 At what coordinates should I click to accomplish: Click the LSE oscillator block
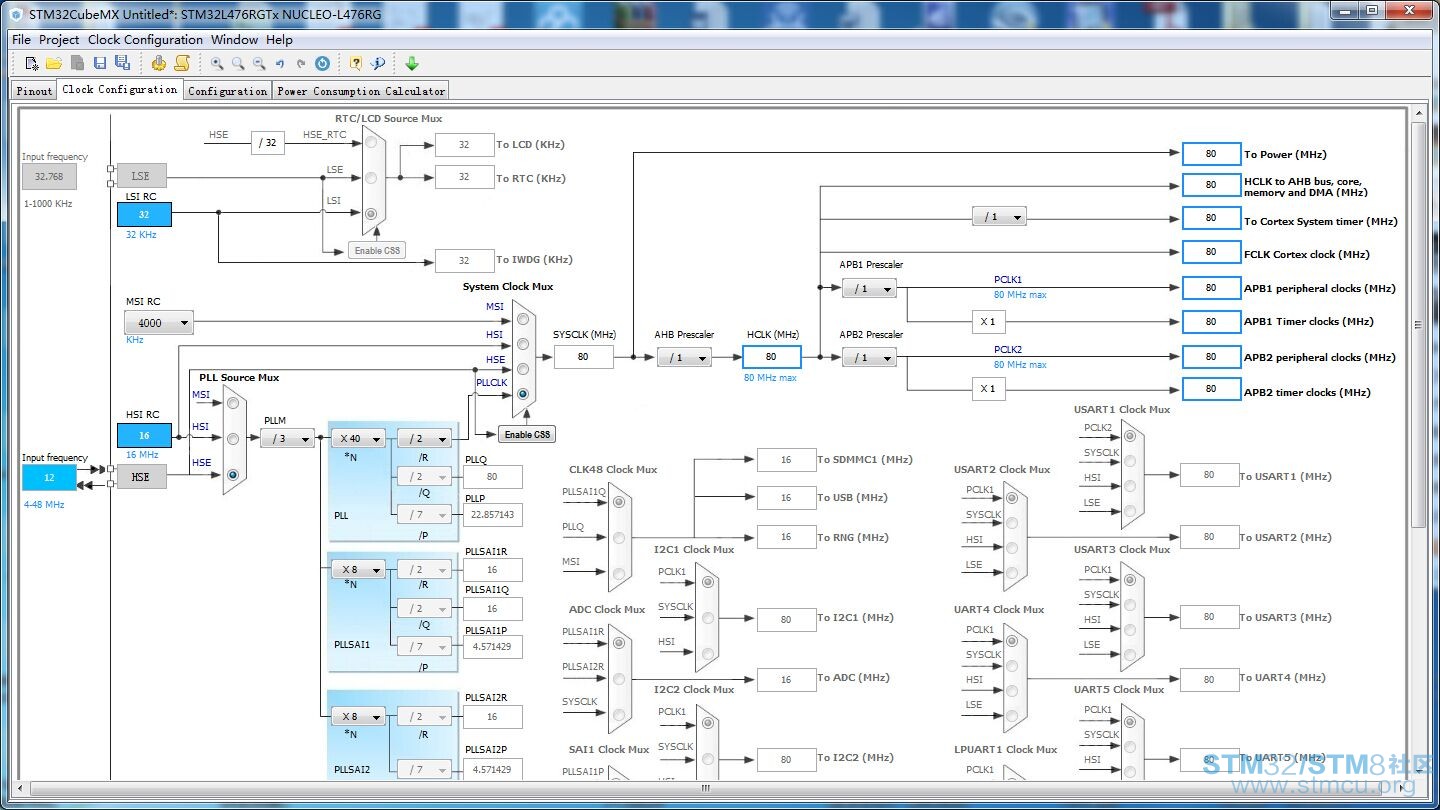tap(141, 176)
